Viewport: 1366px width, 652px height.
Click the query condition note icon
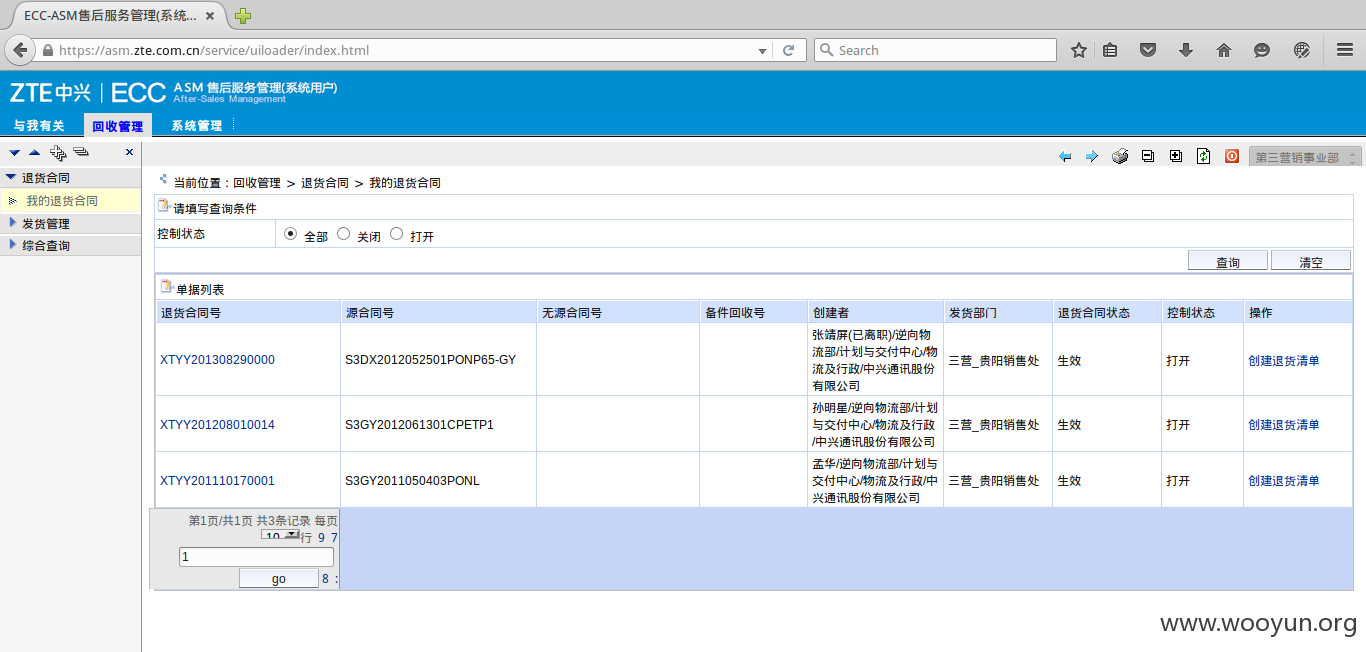[x=164, y=206]
